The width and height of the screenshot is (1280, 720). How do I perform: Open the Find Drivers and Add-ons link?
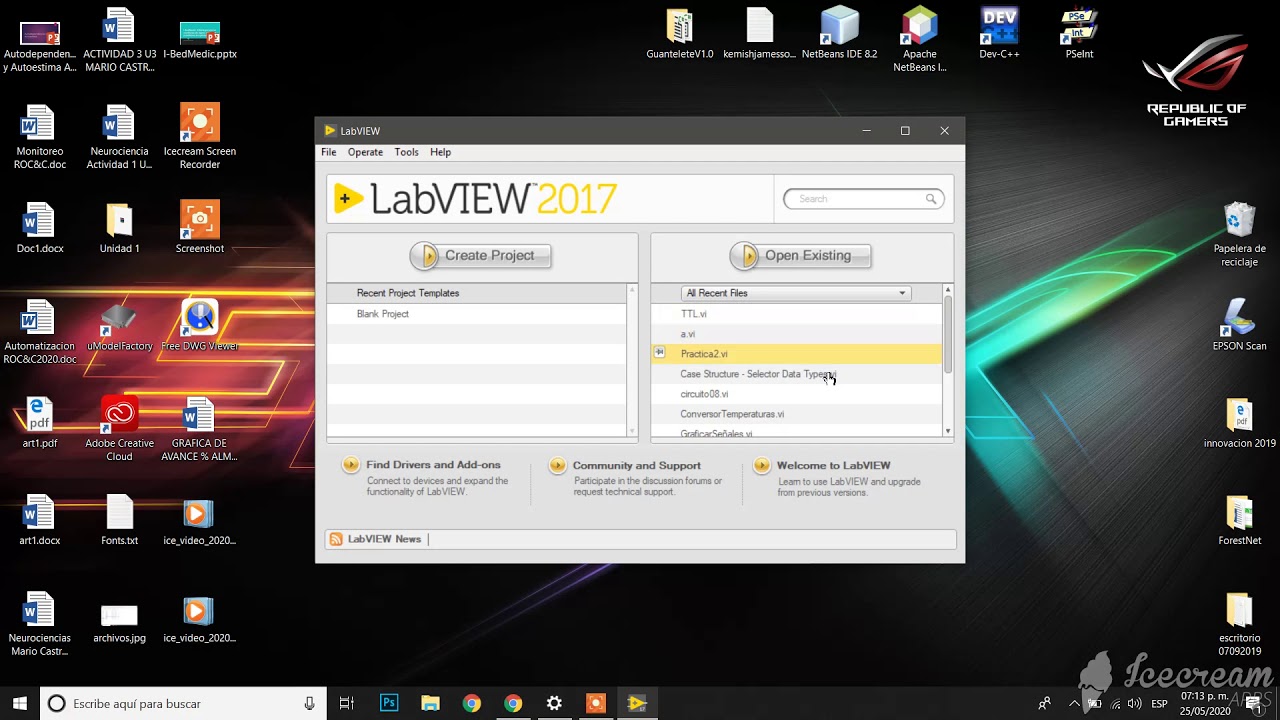(x=433, y=465)
